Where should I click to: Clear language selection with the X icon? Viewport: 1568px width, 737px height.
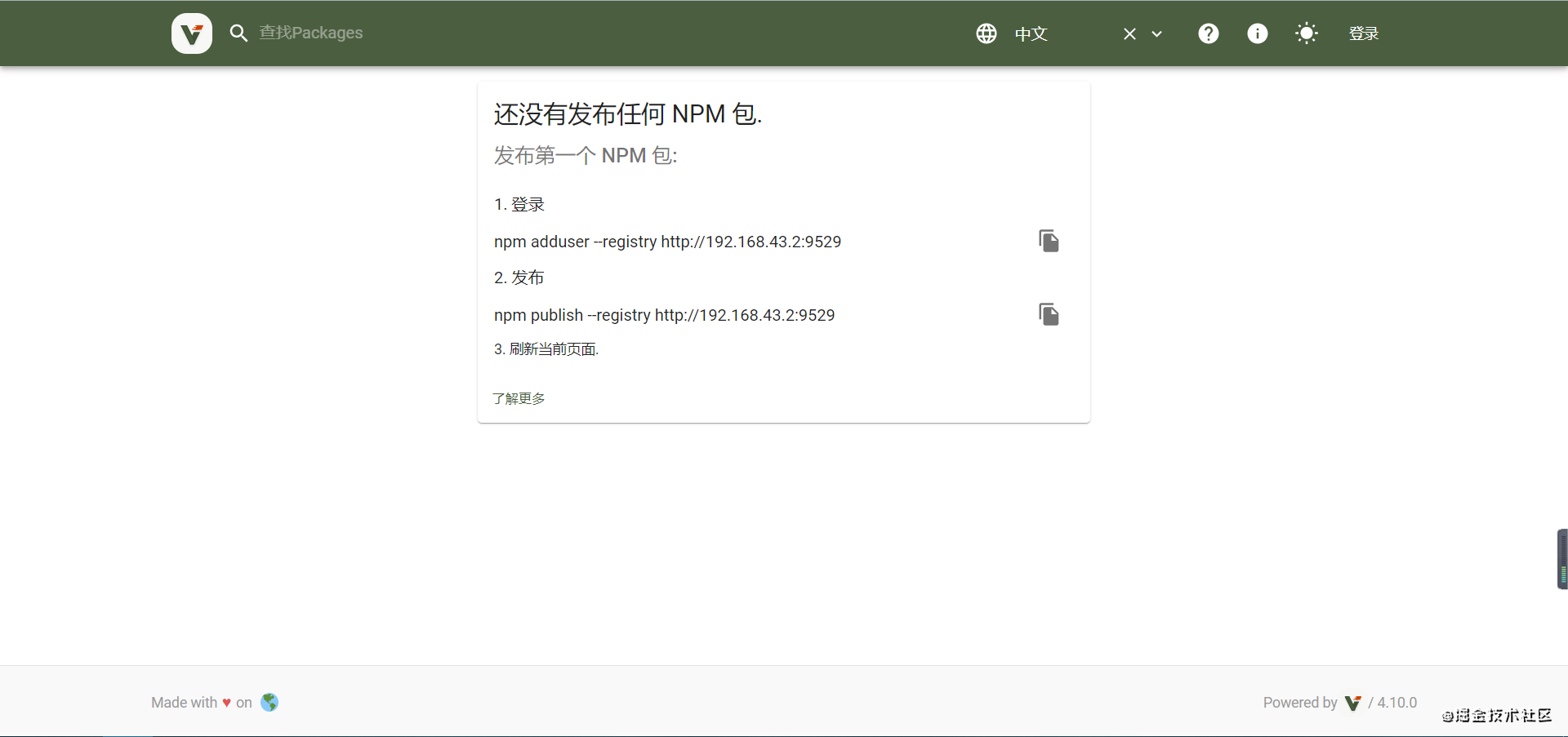(x=1129, y=33)
